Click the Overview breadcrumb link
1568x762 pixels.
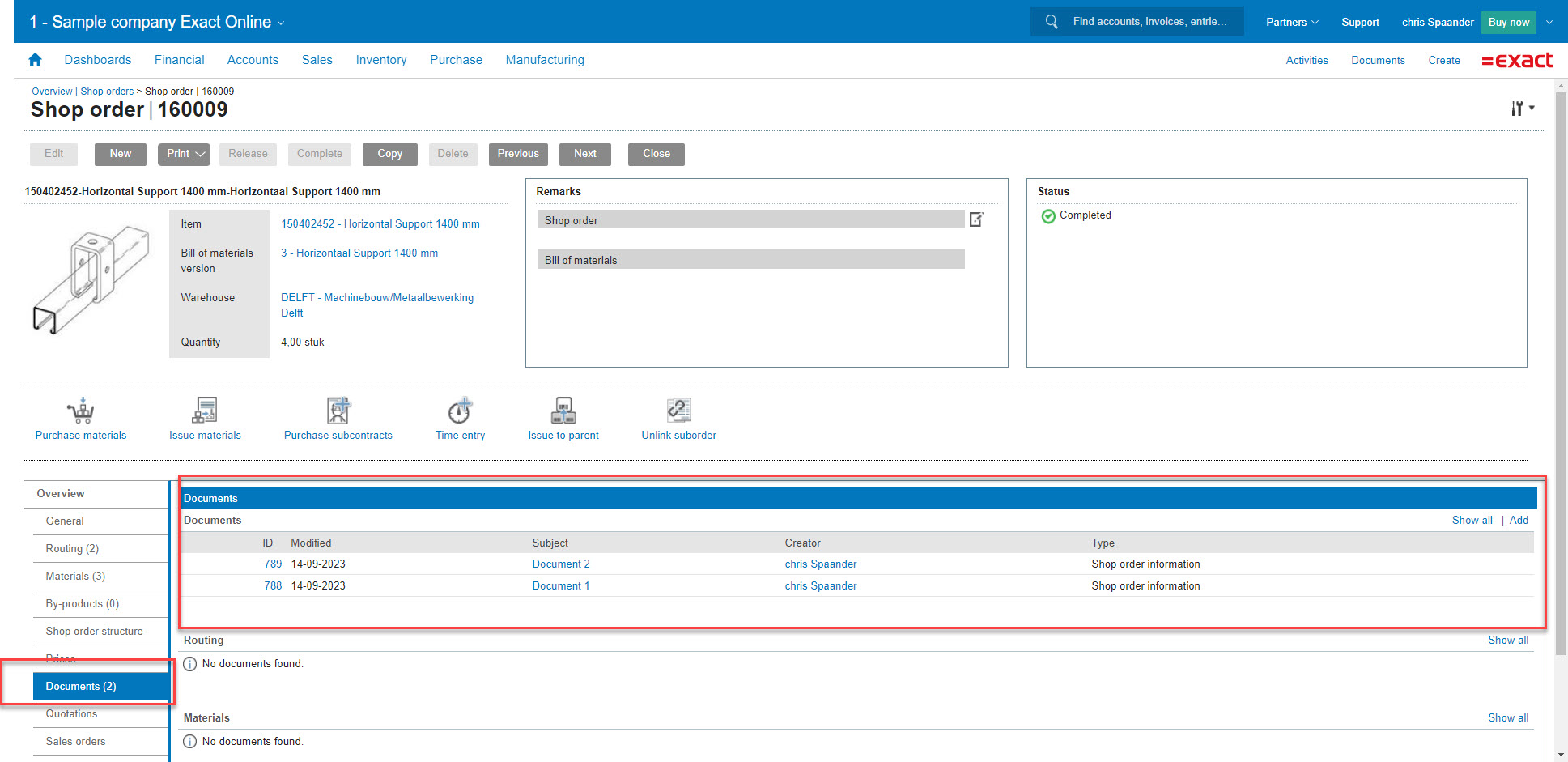[x=52, y=92]
